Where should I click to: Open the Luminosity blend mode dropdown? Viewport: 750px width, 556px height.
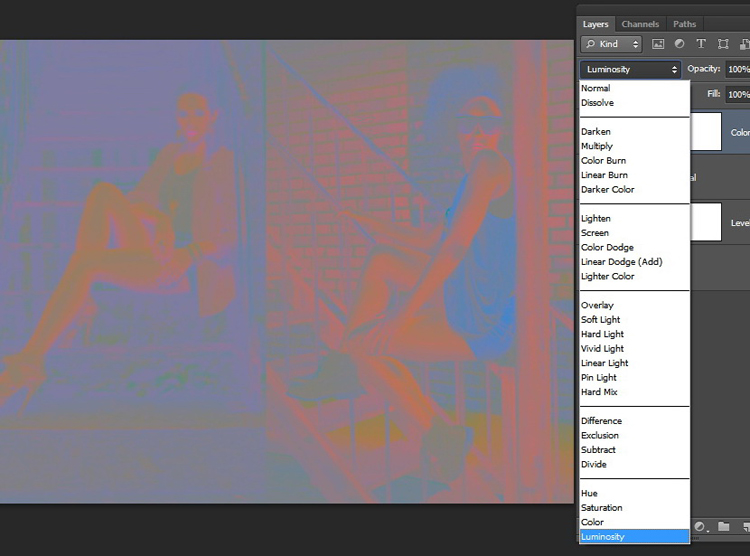tap(630, 69)
